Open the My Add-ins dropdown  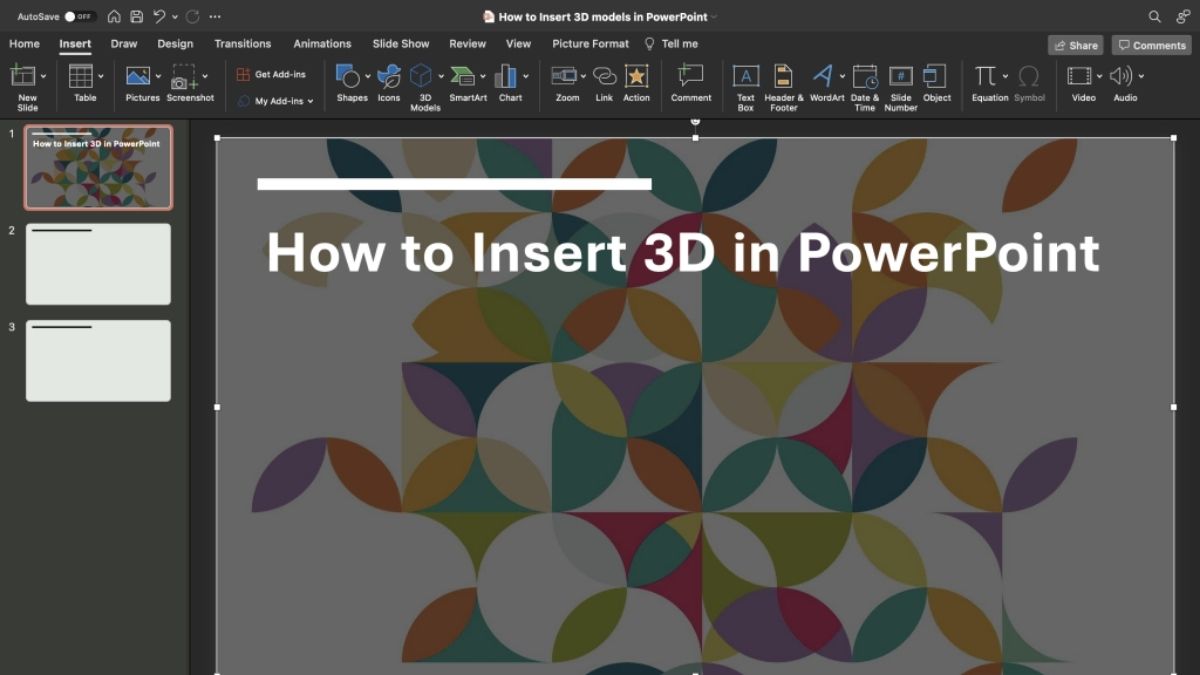310,101
